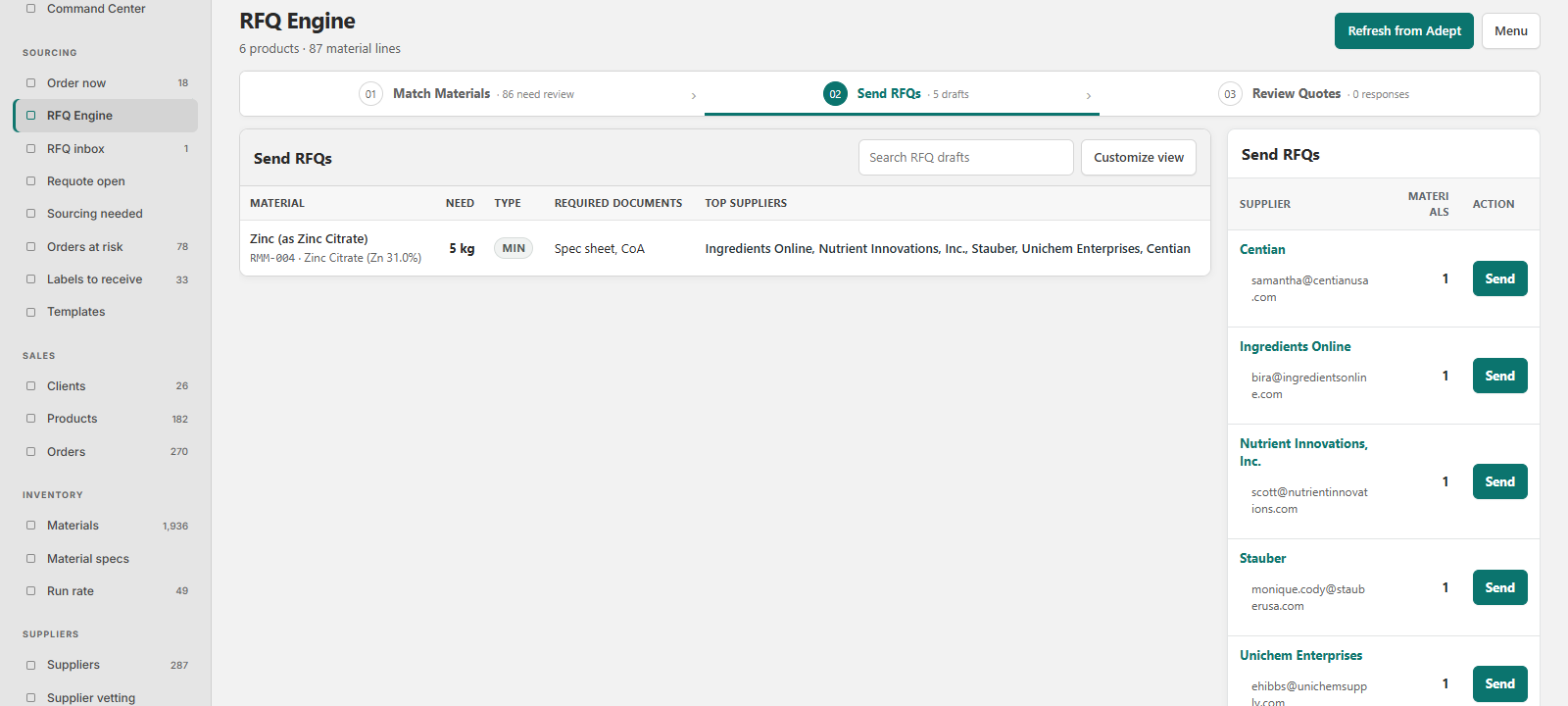1568x706 pixels.
Task: Send RFQ to Unichem Enterprises
Action: coord(1500,683)
